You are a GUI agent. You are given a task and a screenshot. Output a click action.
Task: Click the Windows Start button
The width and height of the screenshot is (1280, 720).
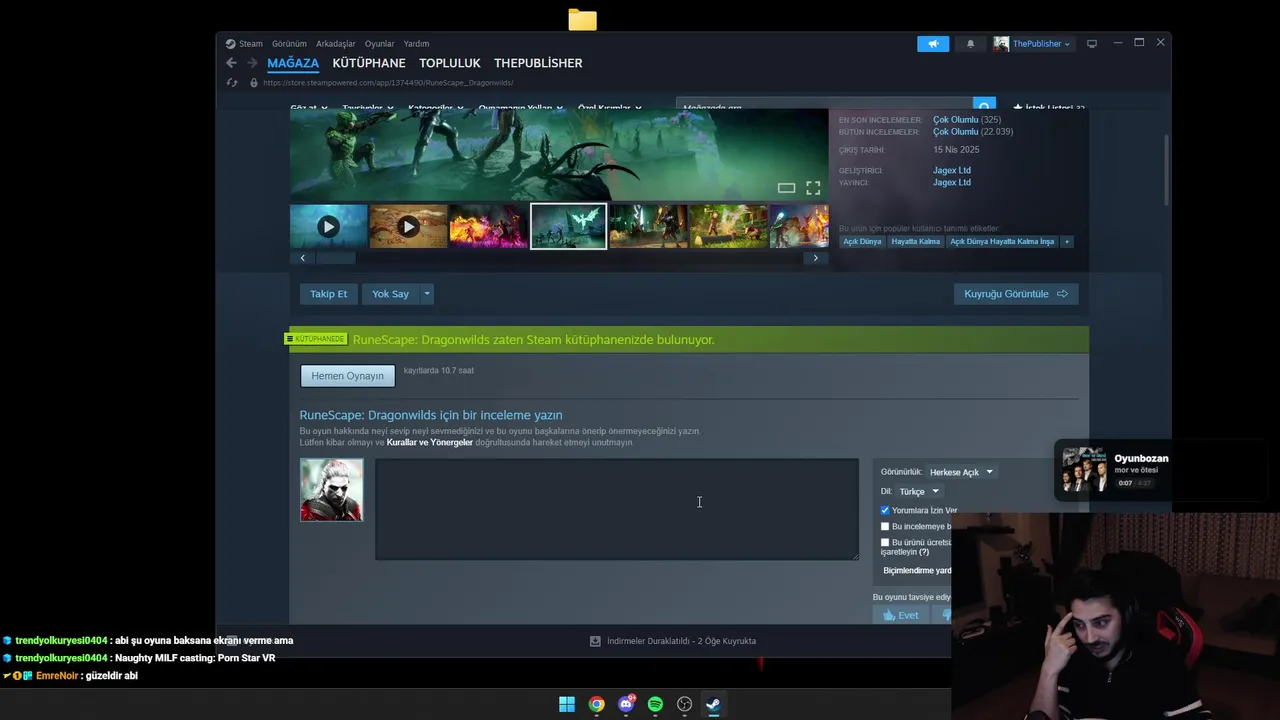click(x=567, y=704)
